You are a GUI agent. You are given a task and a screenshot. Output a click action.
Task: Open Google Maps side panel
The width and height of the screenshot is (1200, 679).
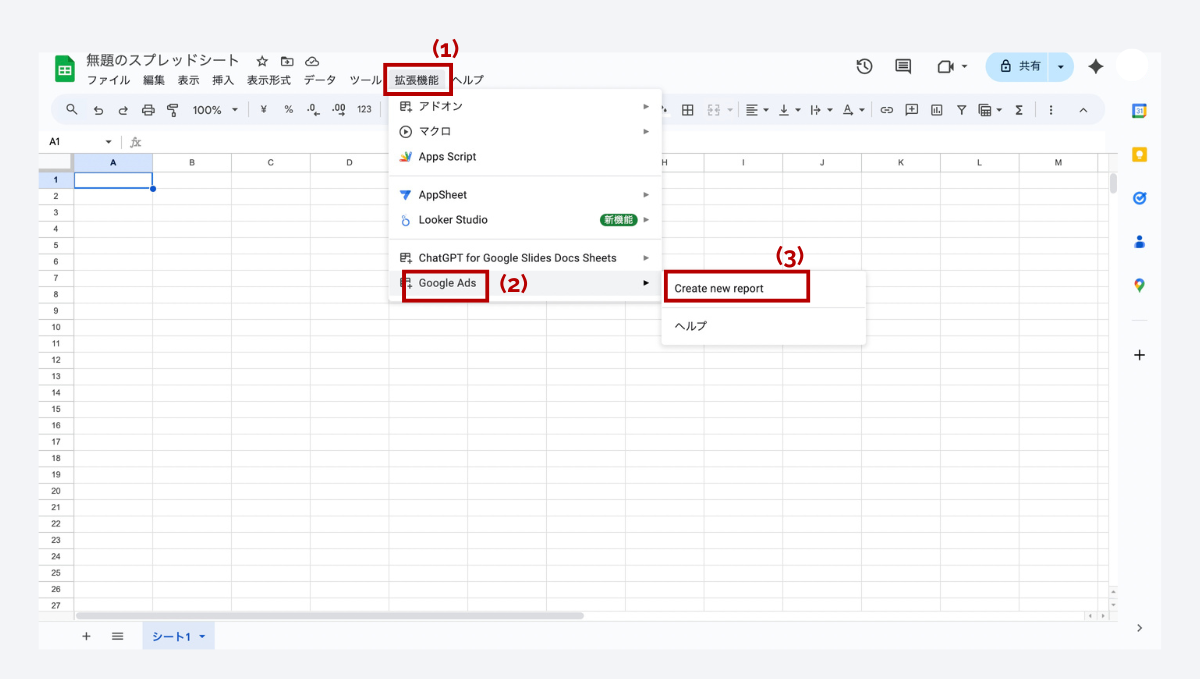pyautogui.click(x=1139, y=285)
